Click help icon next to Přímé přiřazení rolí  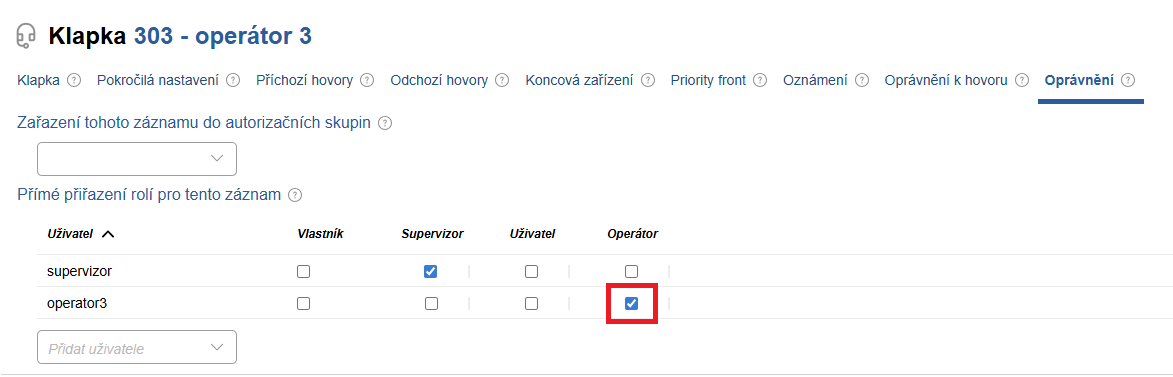click(x=295, y=195)
